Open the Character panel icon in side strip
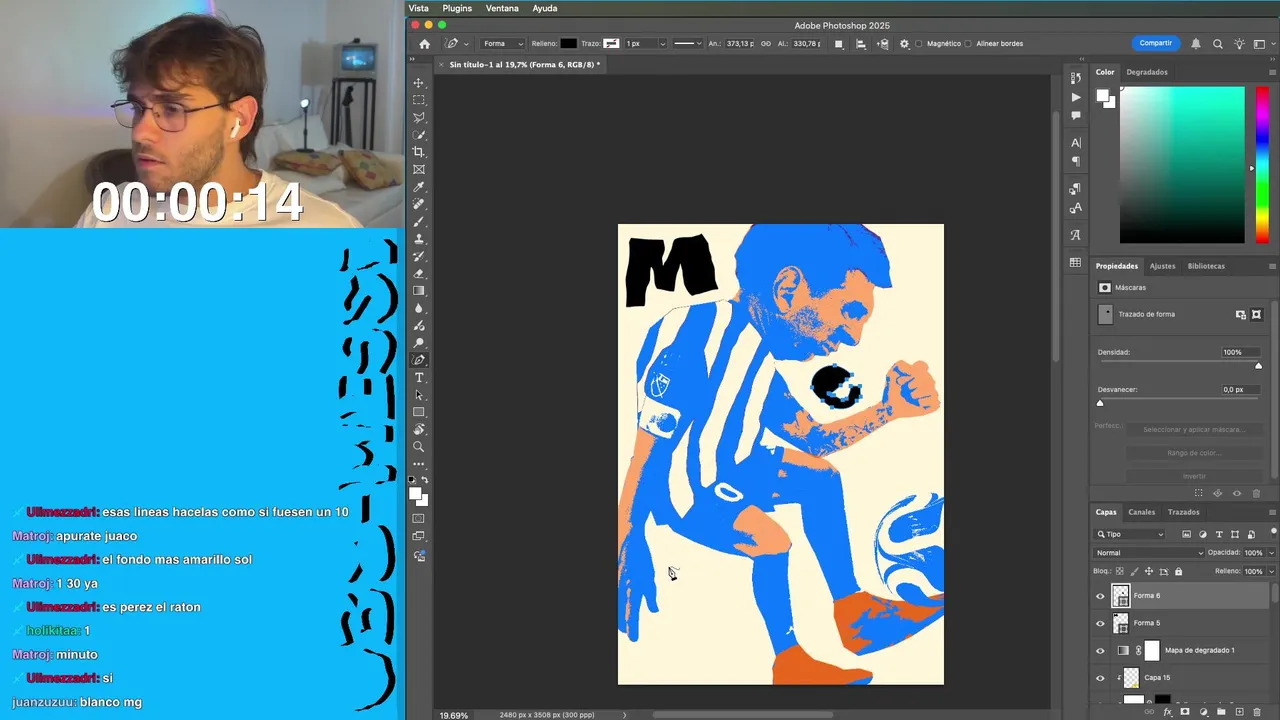Image resolution: width=1280 pixels, height=720 pixels. click(1076, 143)
